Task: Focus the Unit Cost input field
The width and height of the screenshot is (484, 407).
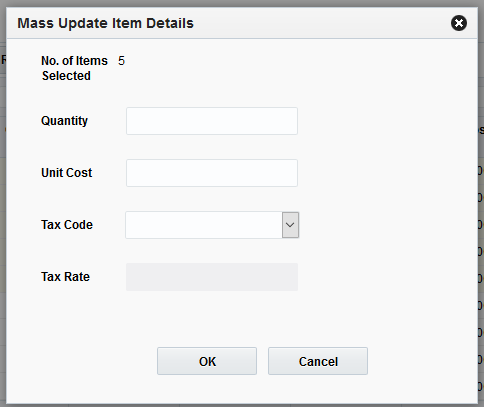Action: 212,173
